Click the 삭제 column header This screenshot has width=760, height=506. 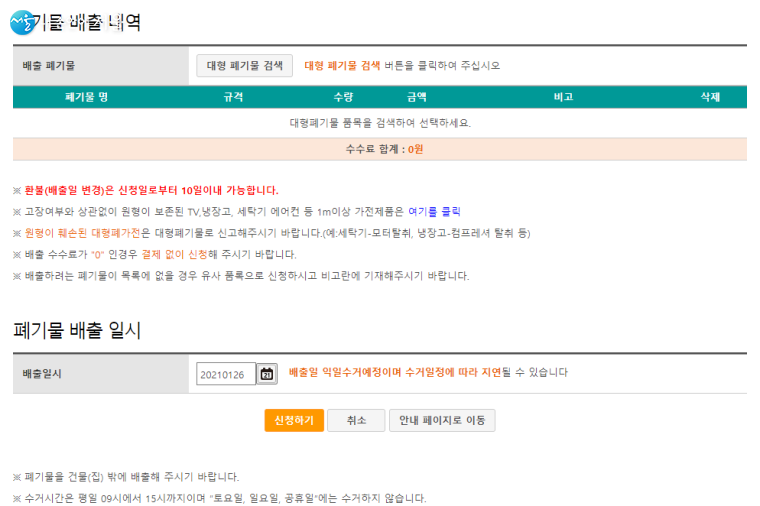pyautogui.click(x=710, y=97)
